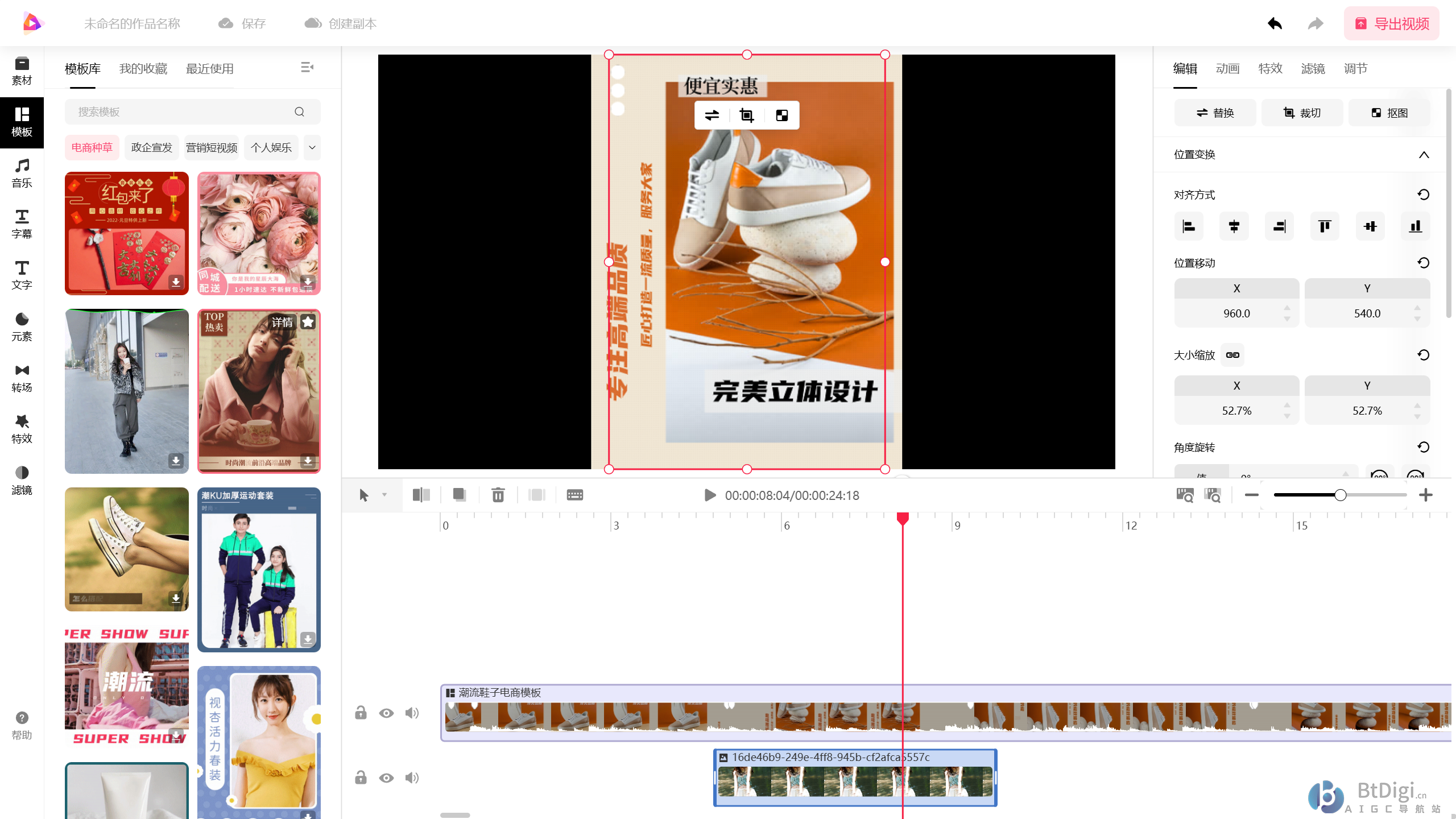Click the left-align icon under 对齐方式
The width and height of the screenshot is (1456, 819).
point(1189,226)
